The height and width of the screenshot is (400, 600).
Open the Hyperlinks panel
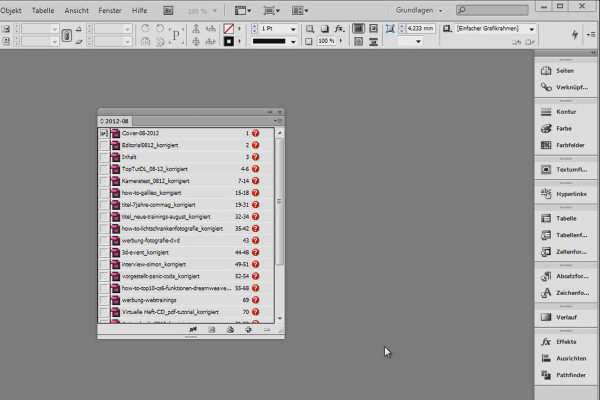[x=566, y=194]
